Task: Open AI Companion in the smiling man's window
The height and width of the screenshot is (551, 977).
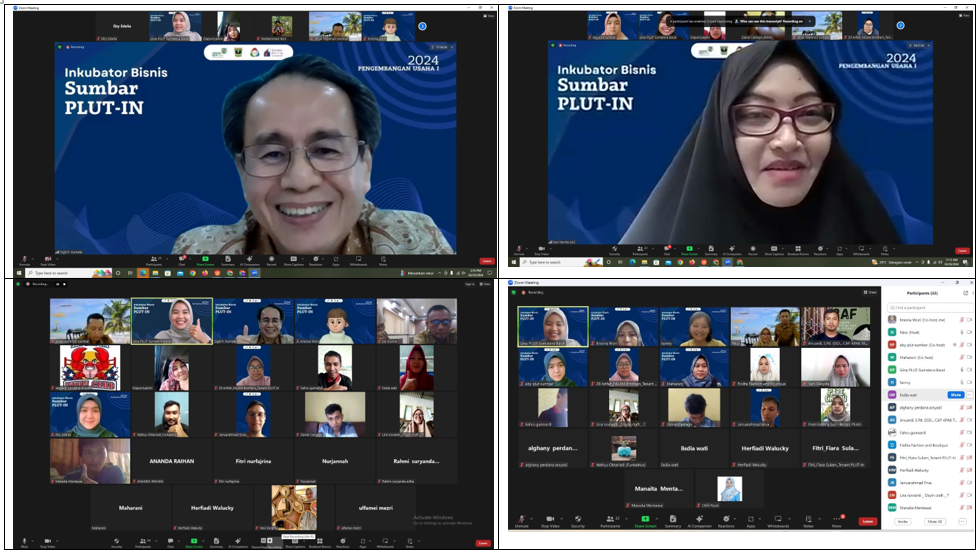Action: coord(249,261)
